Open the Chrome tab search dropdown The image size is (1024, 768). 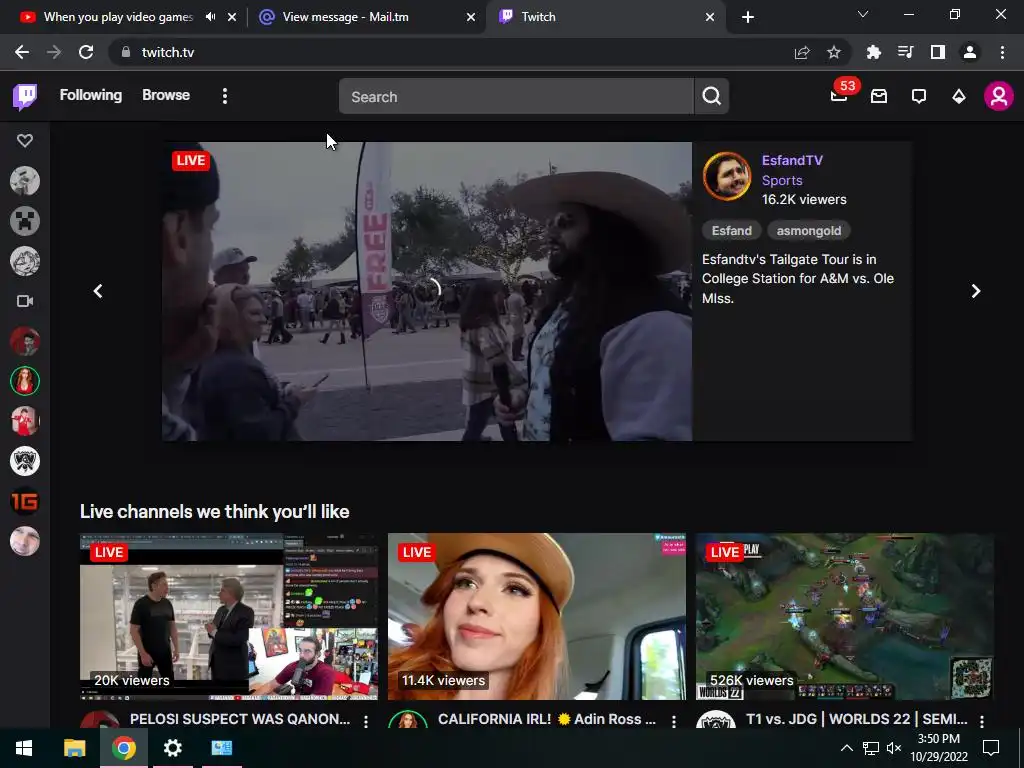[863, 14]
